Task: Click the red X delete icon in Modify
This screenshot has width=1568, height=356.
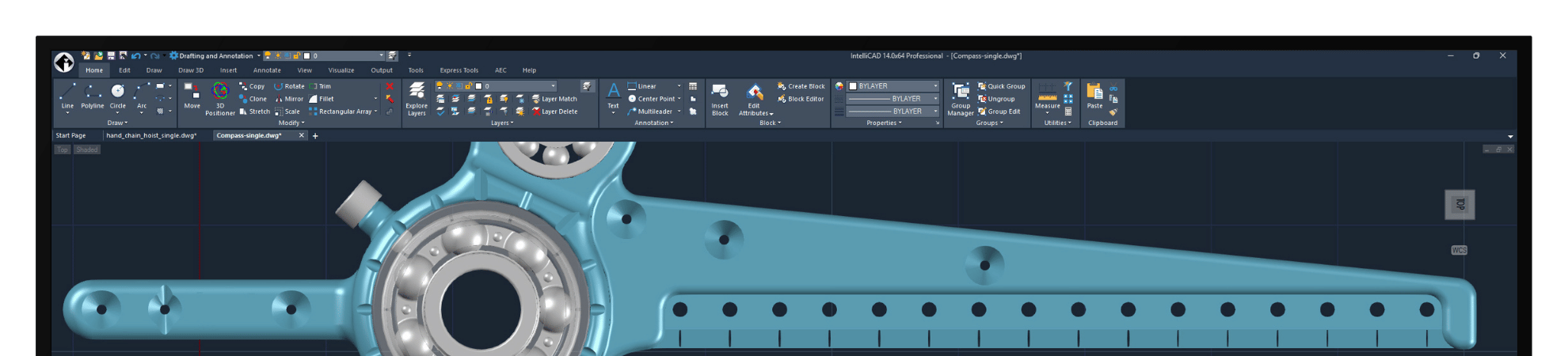Action: coord(389,86)
